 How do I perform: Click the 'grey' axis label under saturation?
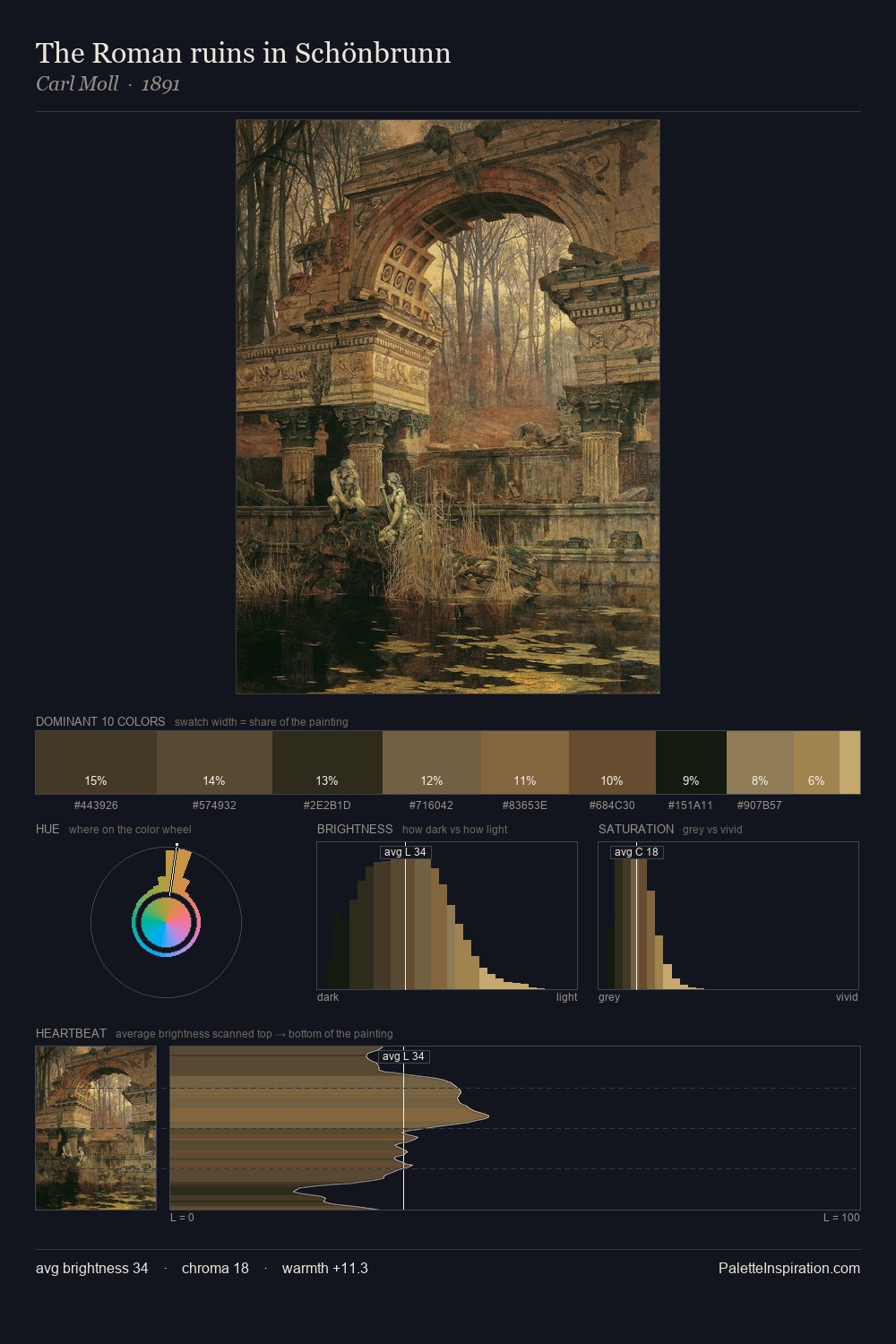point(609,997)
